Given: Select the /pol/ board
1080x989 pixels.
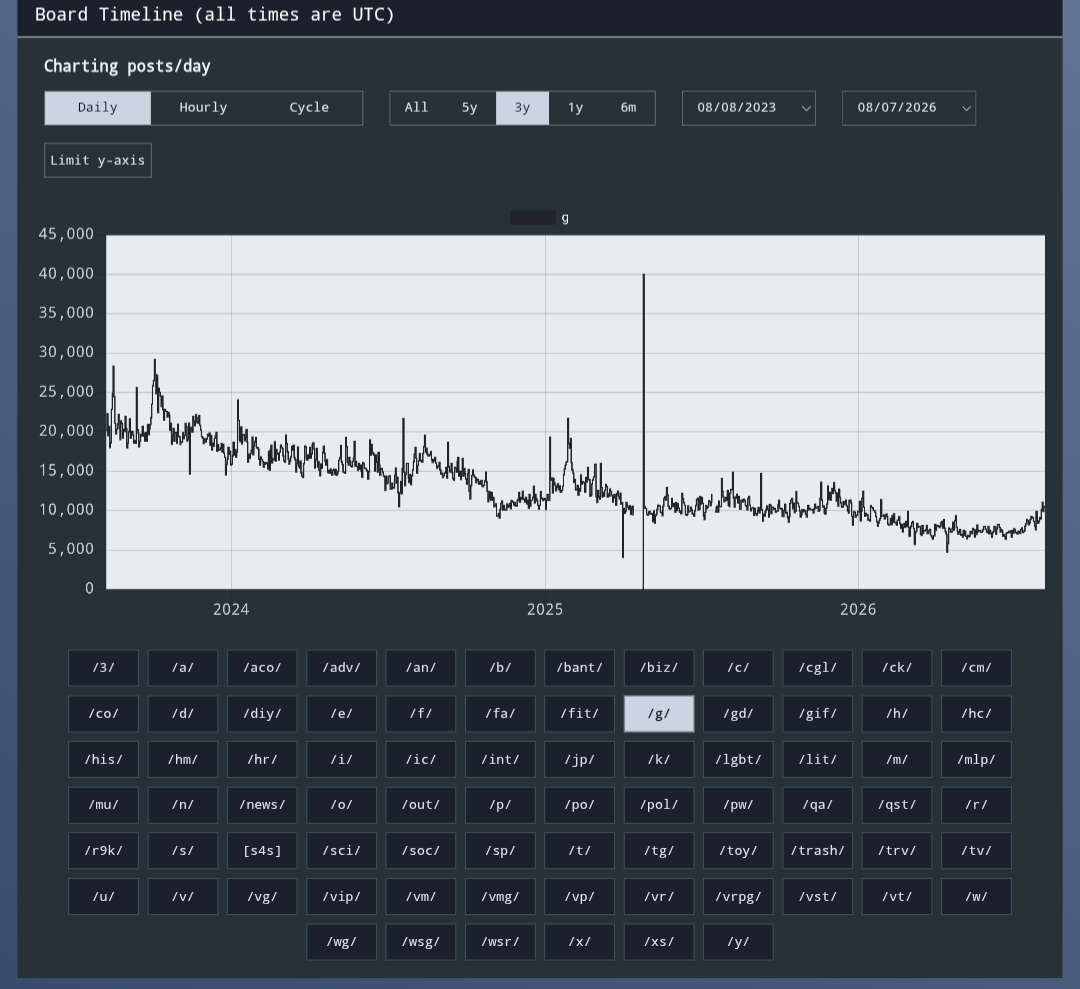Looking at the screenshot, I should (x=659, y=805).
